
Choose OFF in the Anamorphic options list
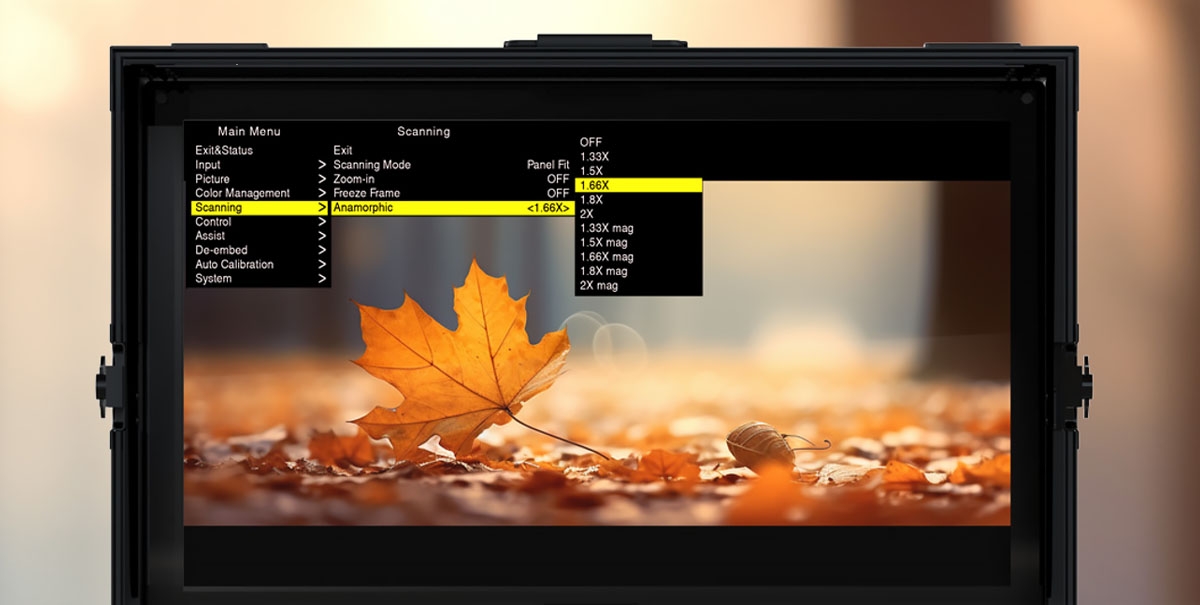591,142
